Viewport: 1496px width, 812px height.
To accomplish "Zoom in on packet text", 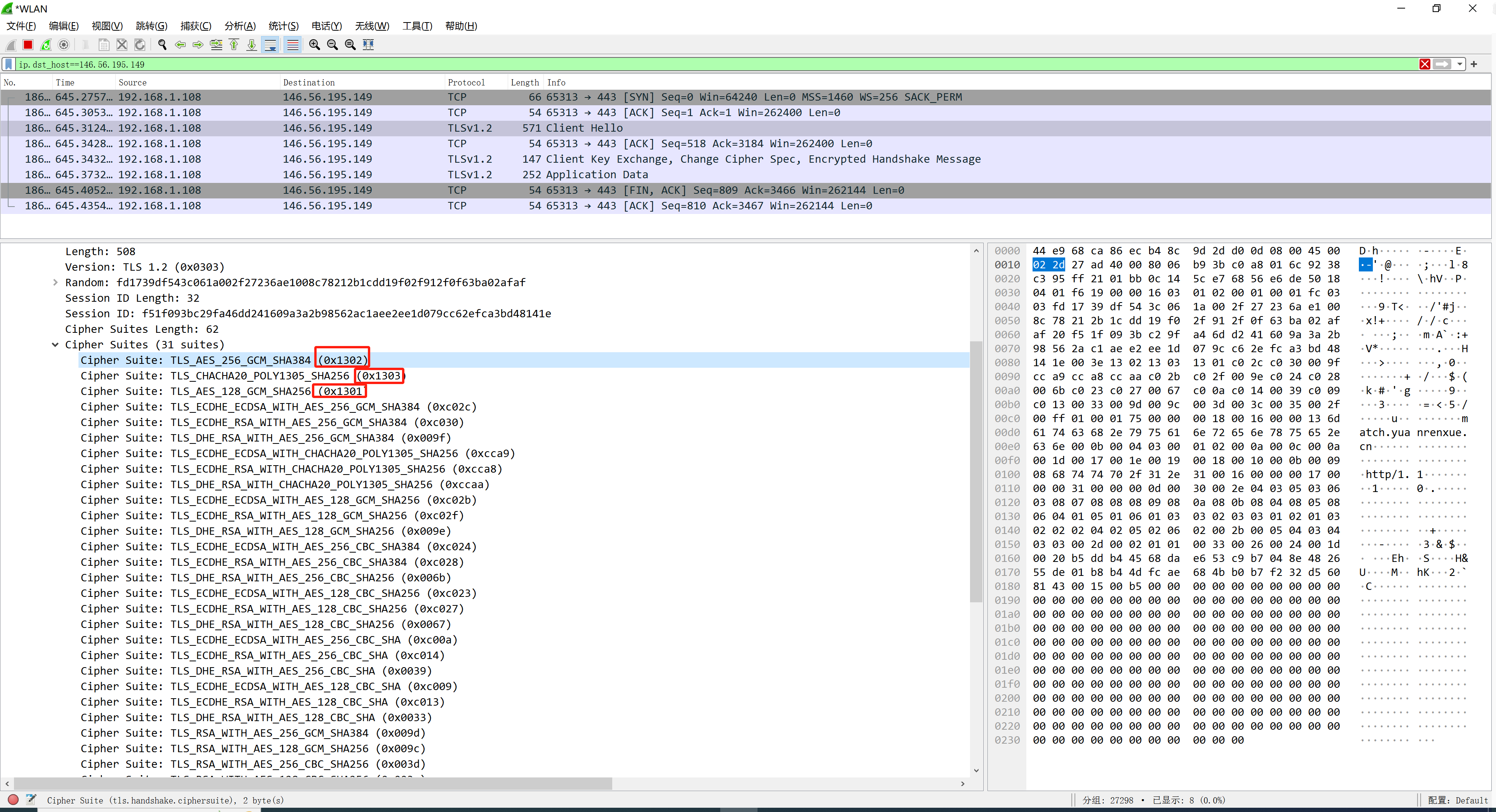I will click(314, 45).
